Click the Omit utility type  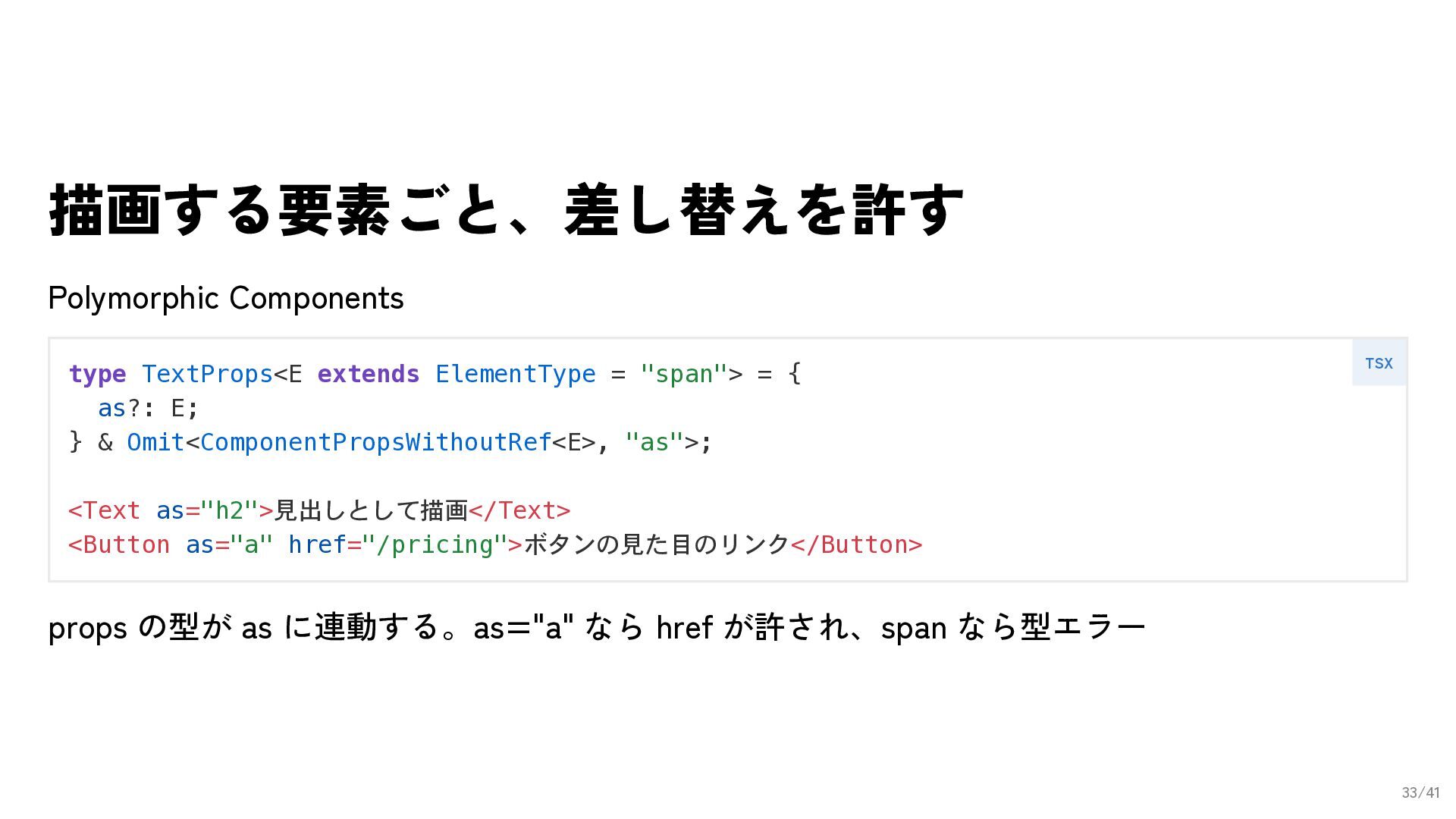coord(155,442)
